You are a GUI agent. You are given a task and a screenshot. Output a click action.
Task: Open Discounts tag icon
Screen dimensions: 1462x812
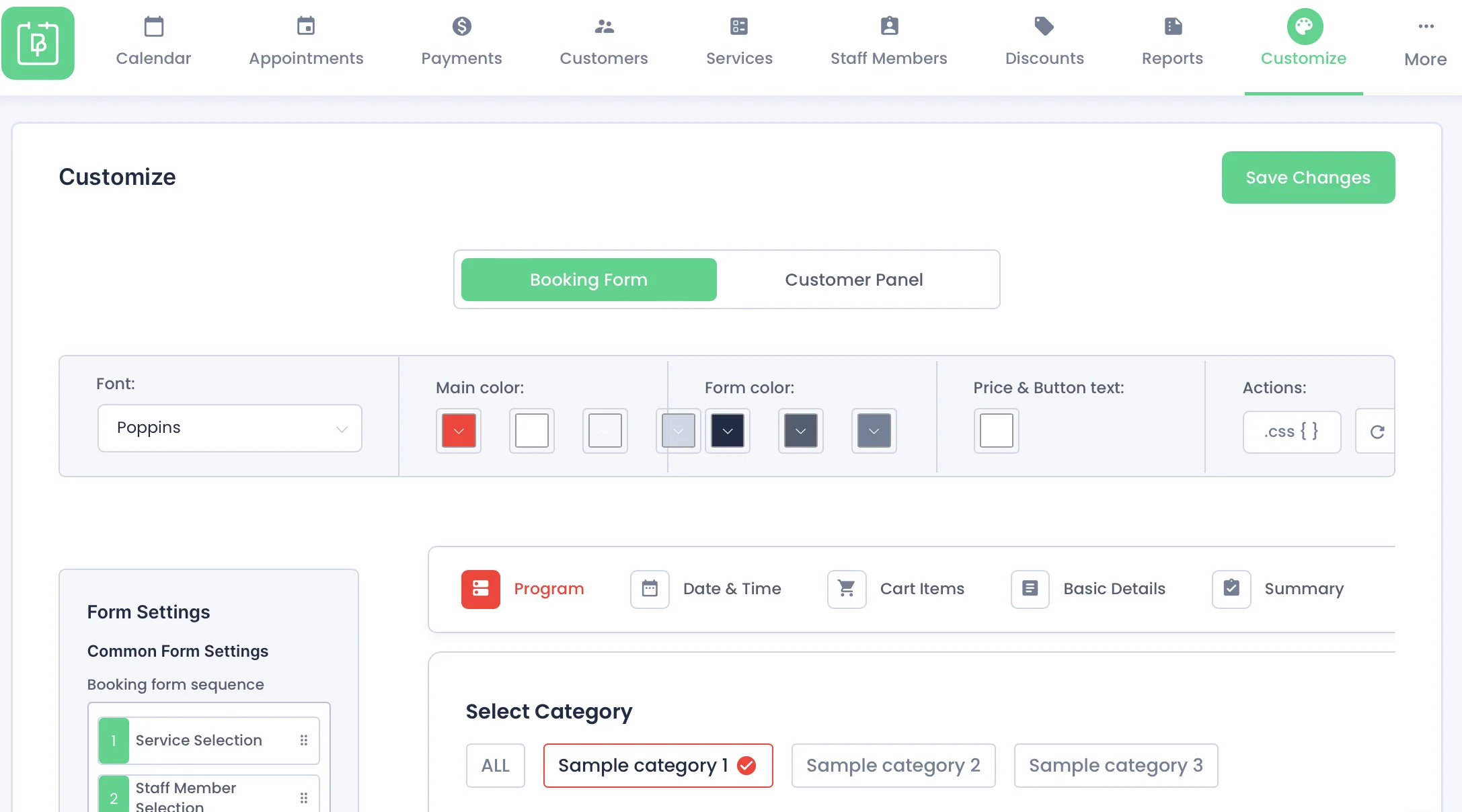(x=1044, y=27)
